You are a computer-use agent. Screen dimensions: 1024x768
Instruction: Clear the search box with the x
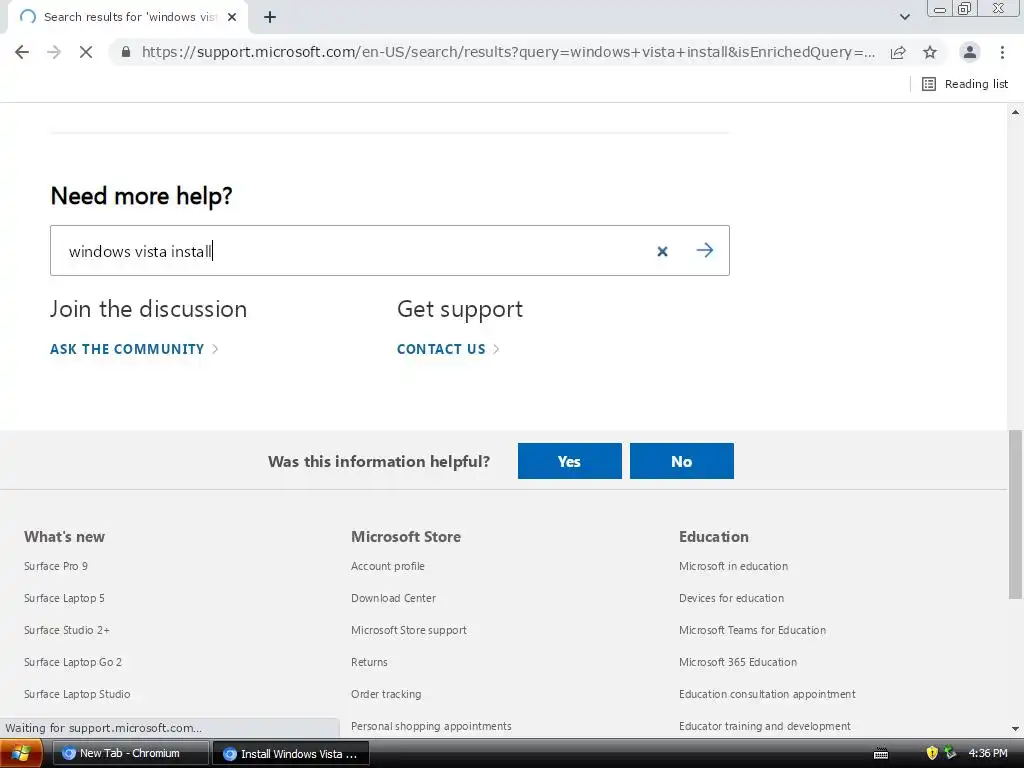(x=662, y=251)
